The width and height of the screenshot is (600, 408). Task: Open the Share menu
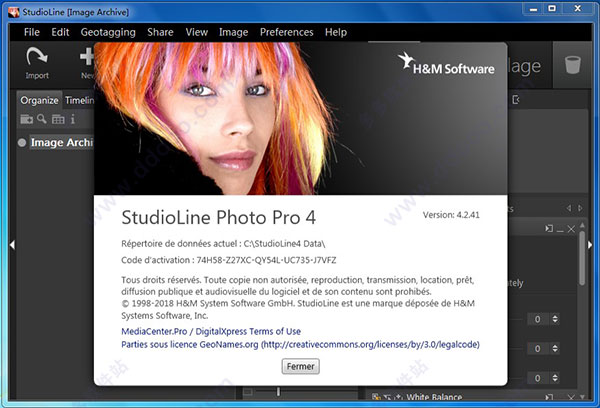(160, 32)
